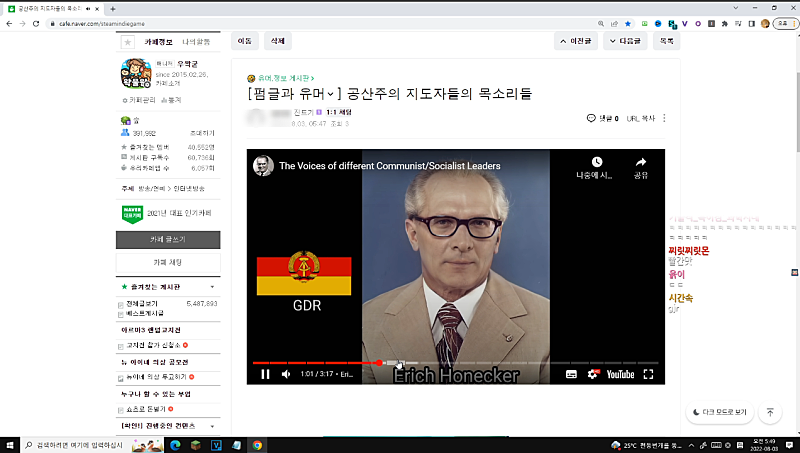Open the post's three-dot more menu

pyautogui.click(x=664, y=118)
